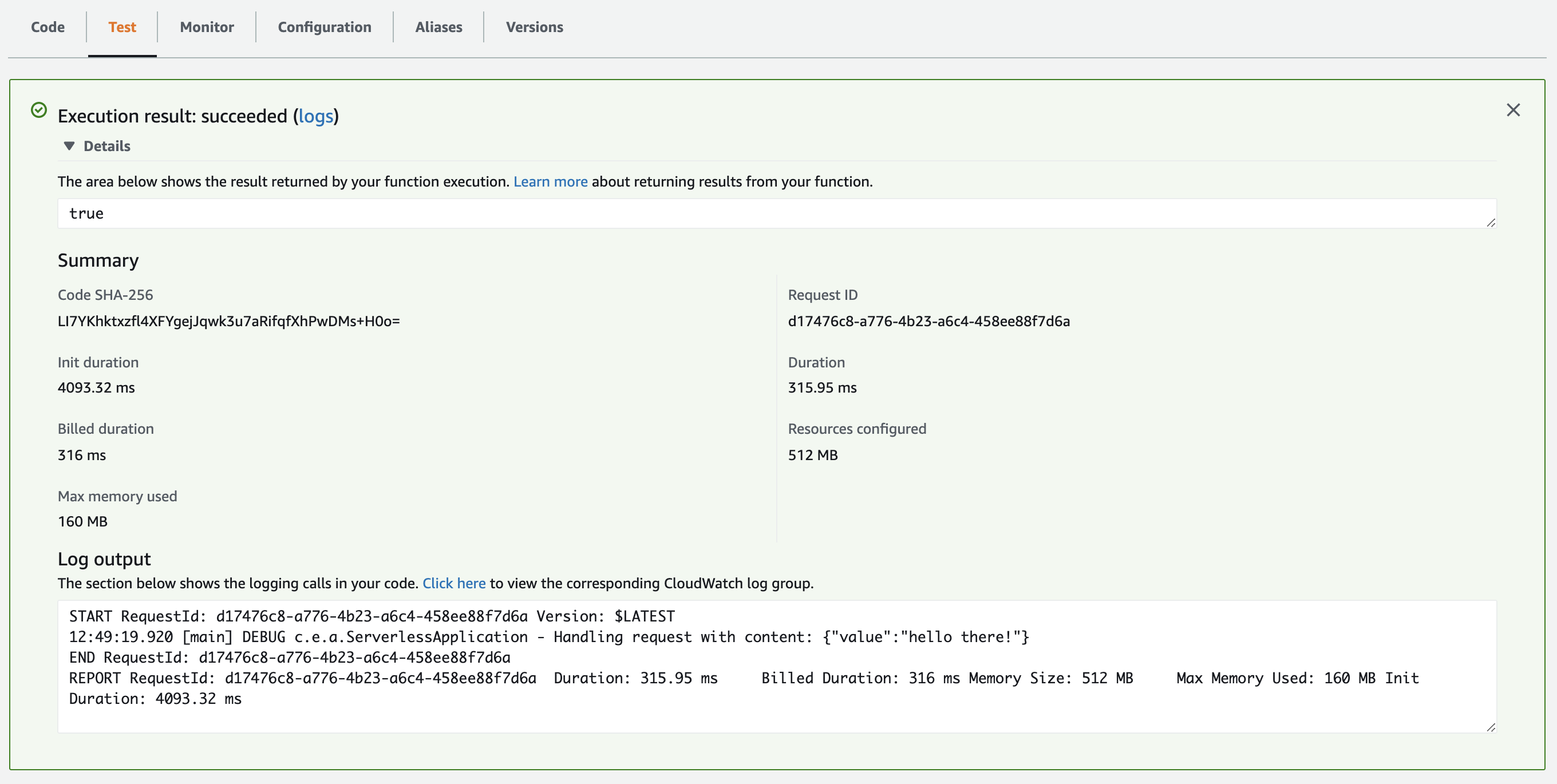The image size is (1557, 784).
Task: Open the logs link in header
Action: click(x=315, y=116)
